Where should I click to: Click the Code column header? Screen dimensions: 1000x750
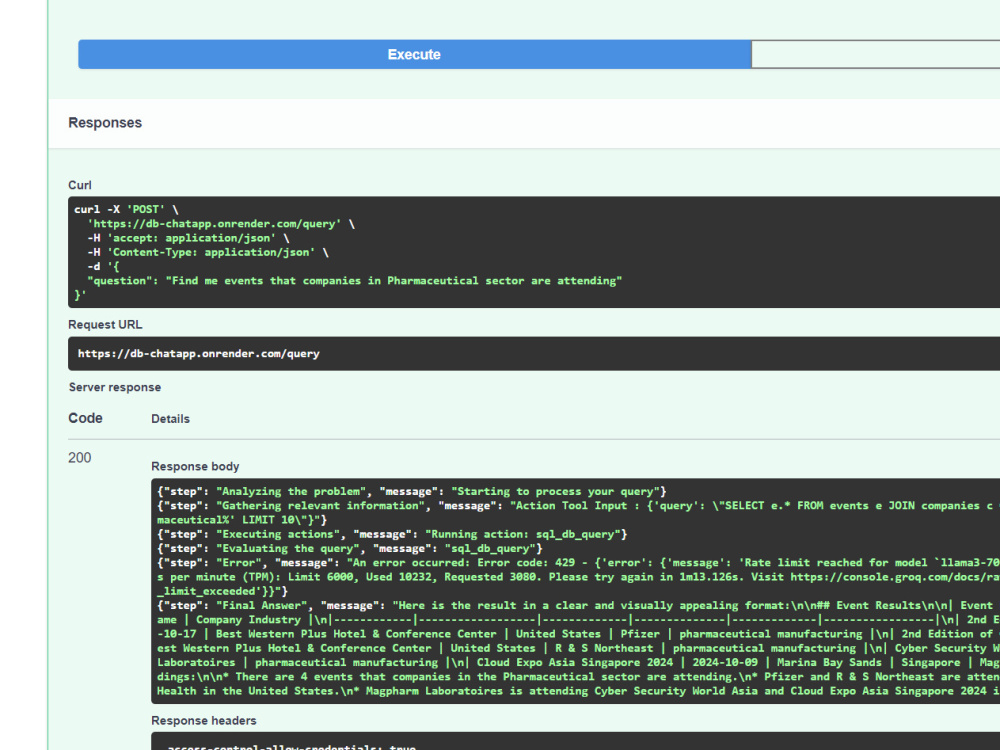[x=85, y=418]
